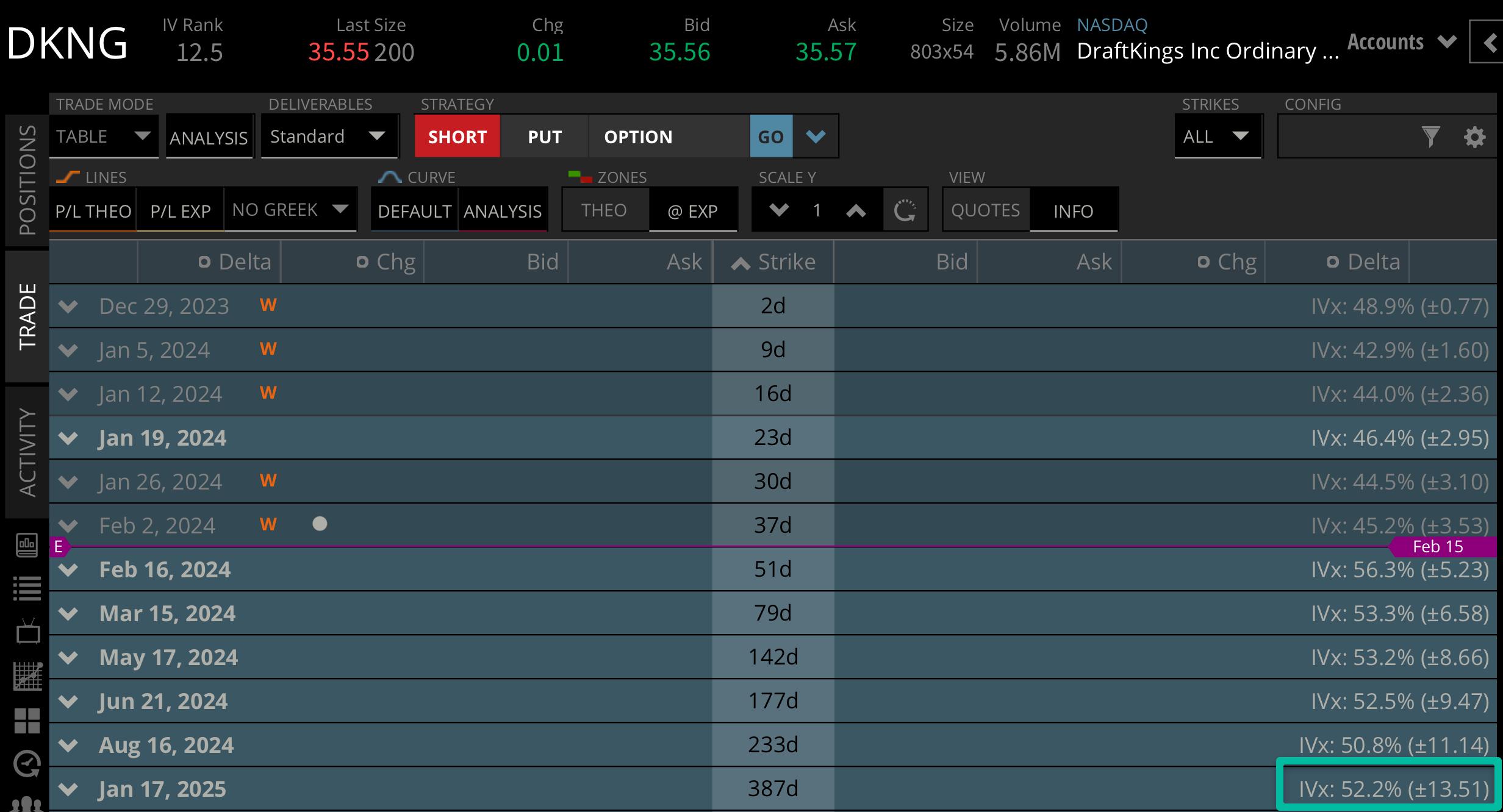This screenshot has width=1503, height=812.
Task: Open the people/follow sidebar icon at the bottom
Action: [x=27, y=804]
